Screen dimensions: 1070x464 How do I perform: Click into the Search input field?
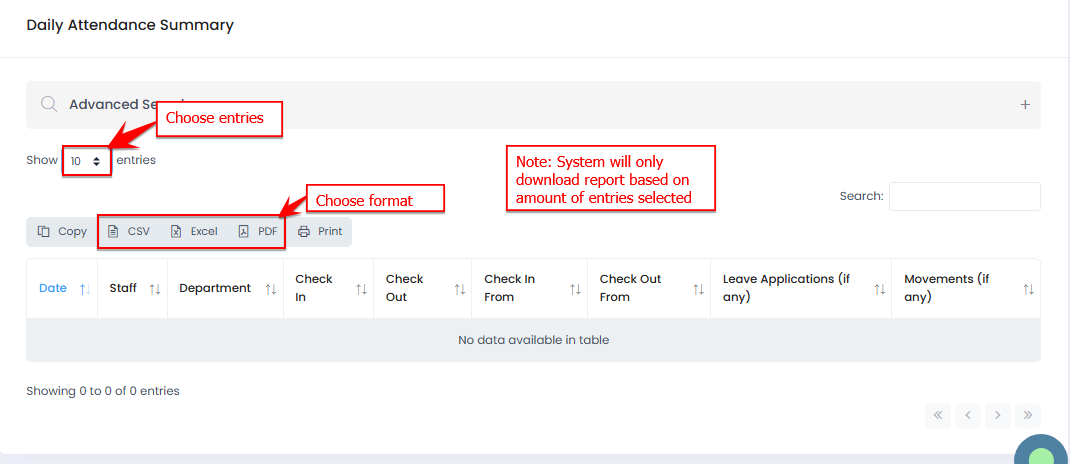[964, 197]
